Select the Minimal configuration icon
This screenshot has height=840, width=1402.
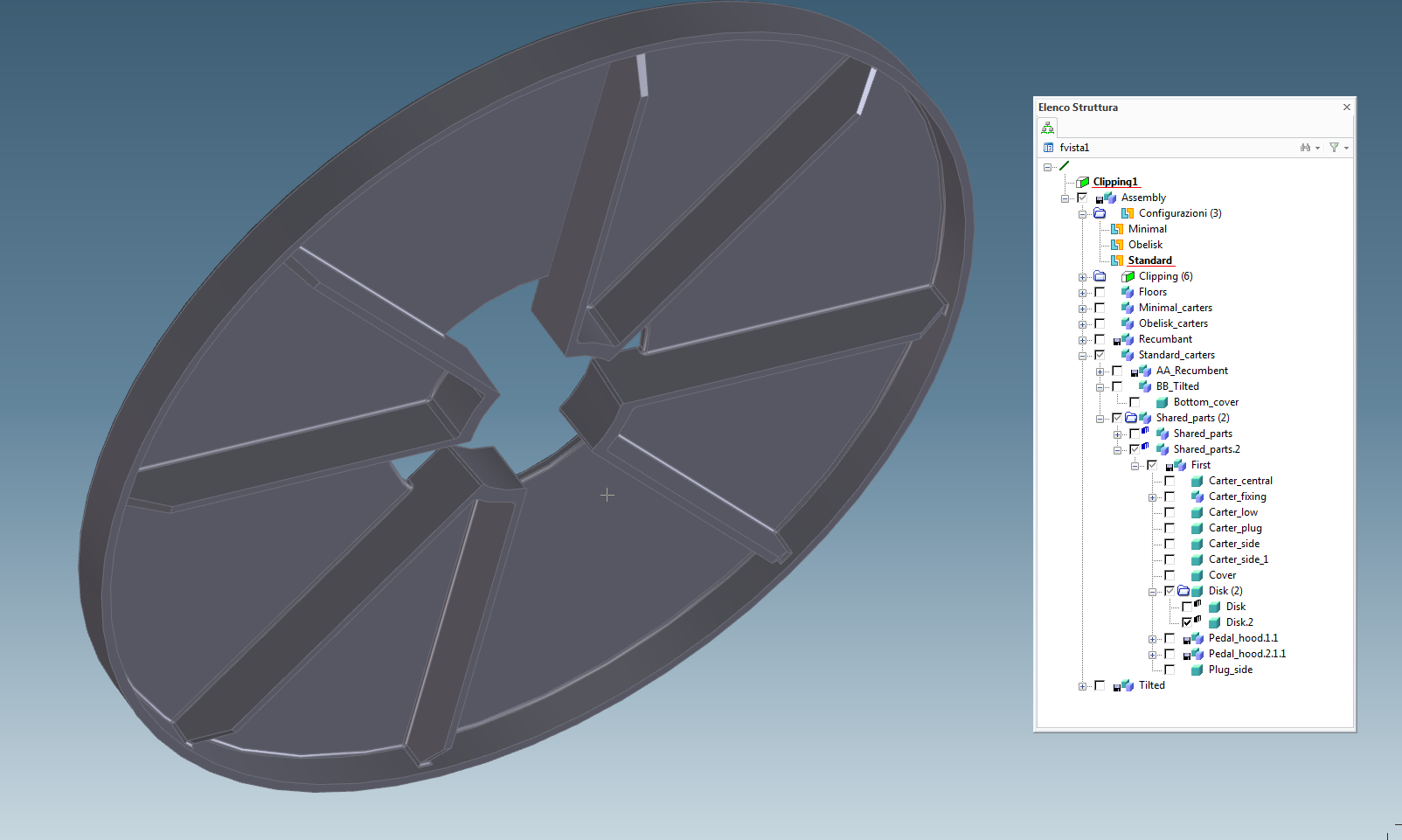click(1117, 229)
